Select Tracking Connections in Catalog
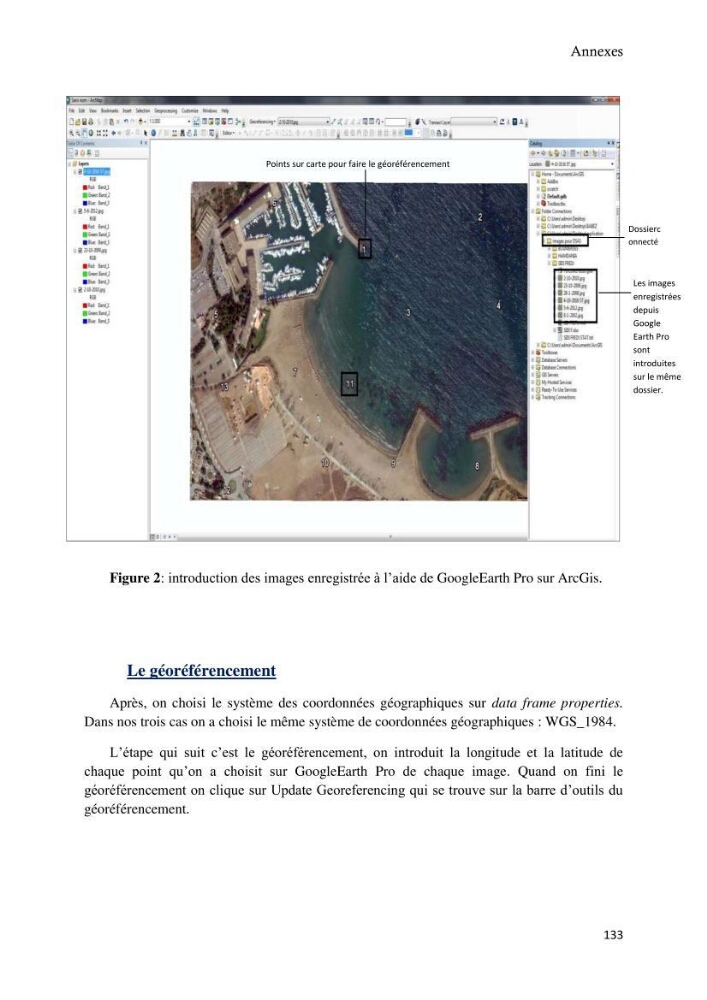This screenshot has width=707, height=1000. (558, 397)
